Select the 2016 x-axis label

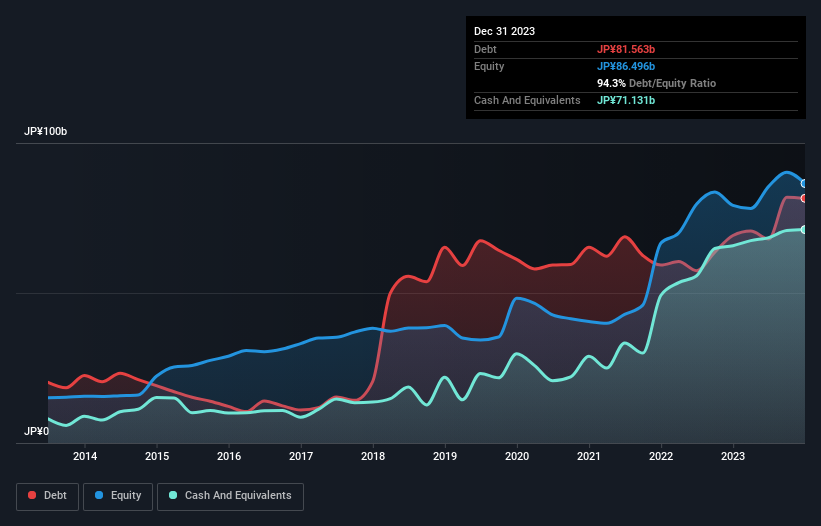point(229,456)
